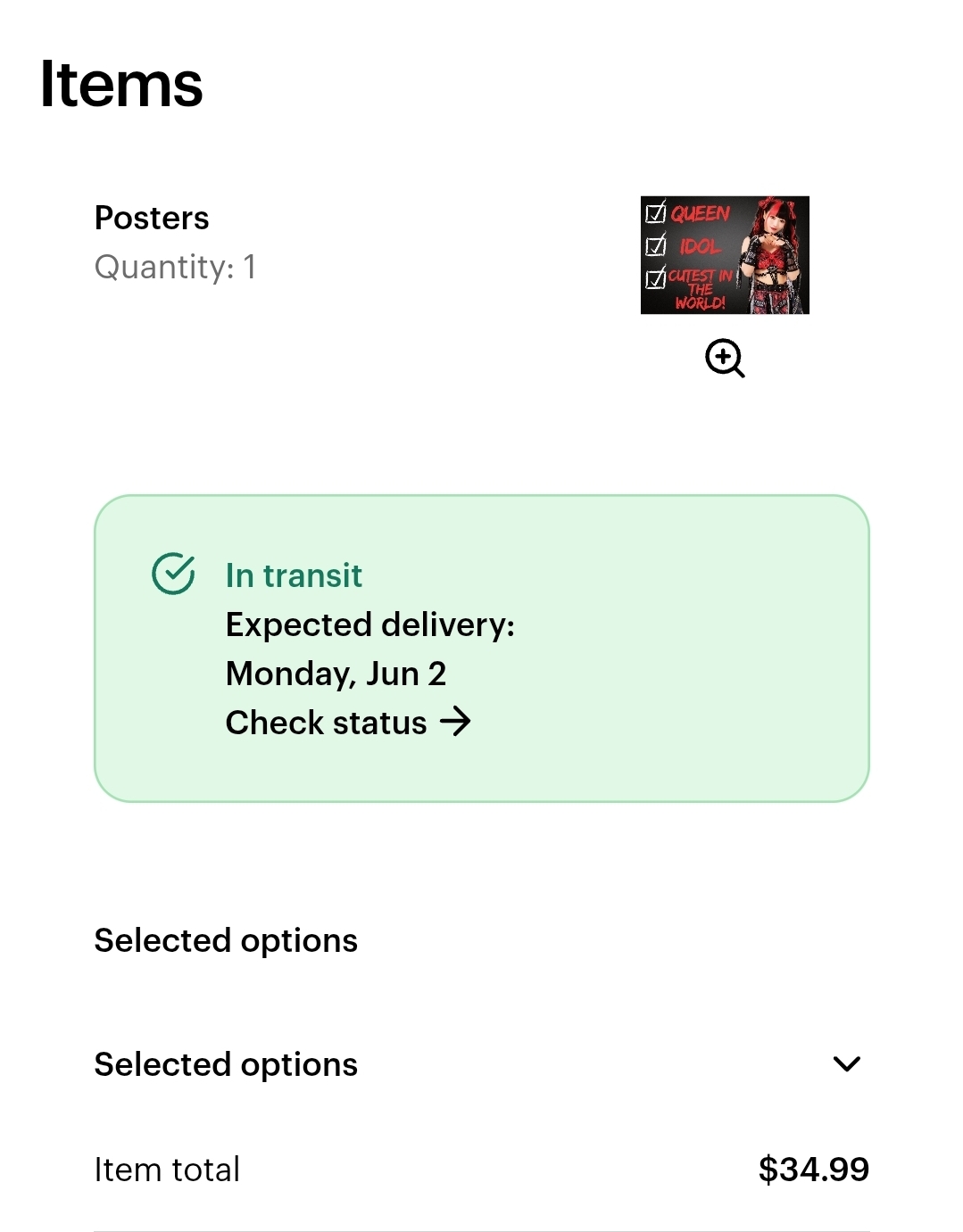Click the arrow beside Check status
Viewport: 963px width, 1232px height.
456,721
